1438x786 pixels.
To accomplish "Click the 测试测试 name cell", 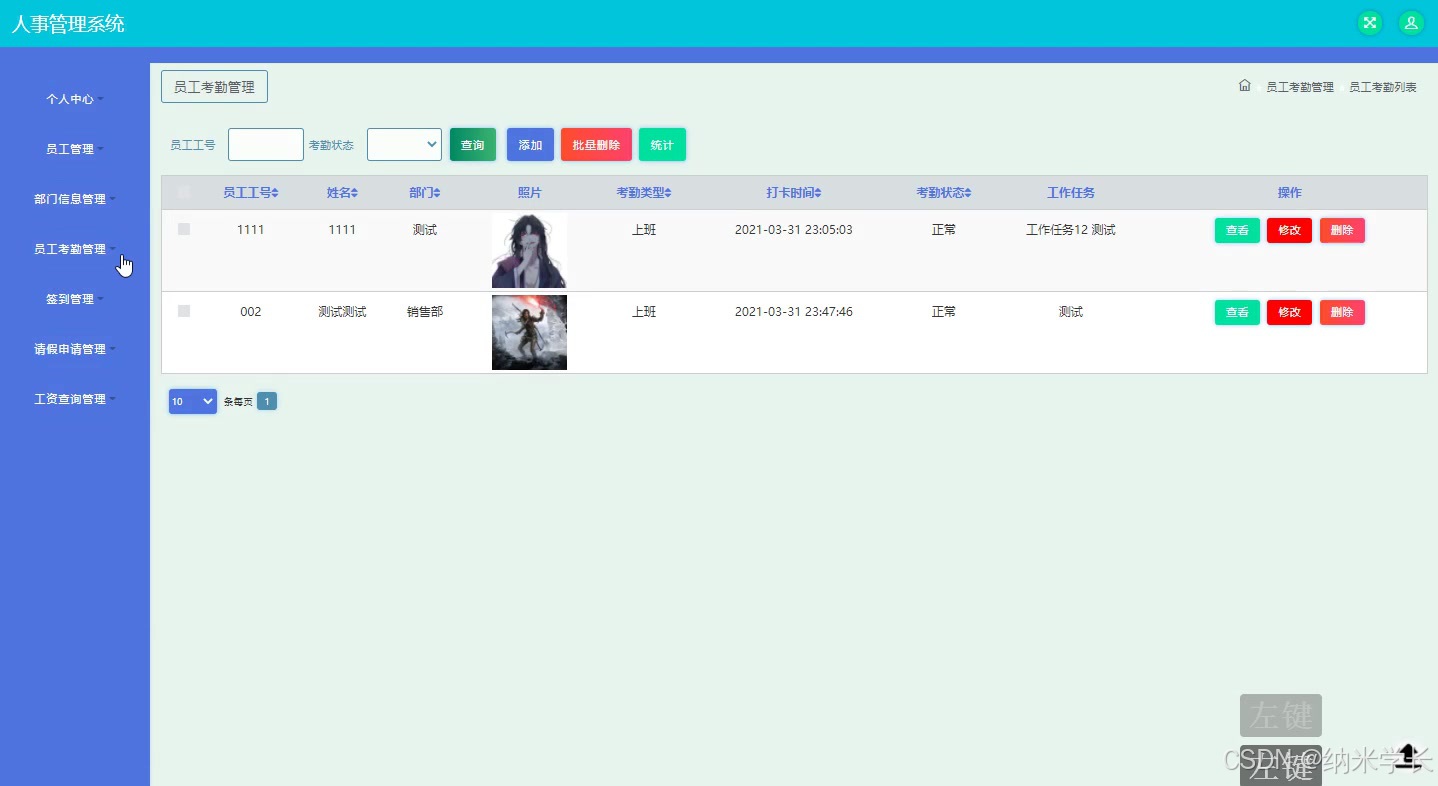I will point(342,312).
